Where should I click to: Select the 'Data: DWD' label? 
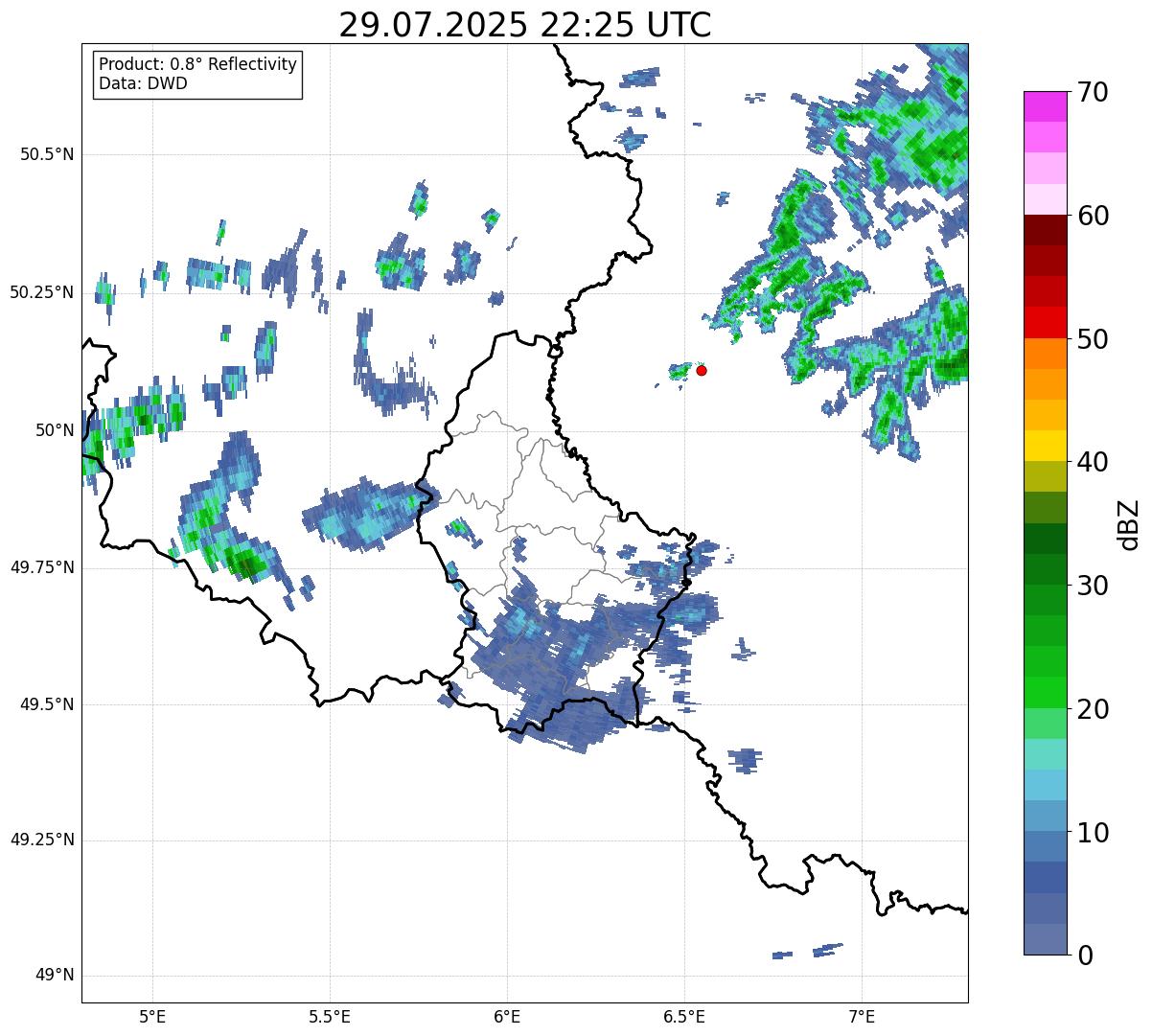click(143, 83)
